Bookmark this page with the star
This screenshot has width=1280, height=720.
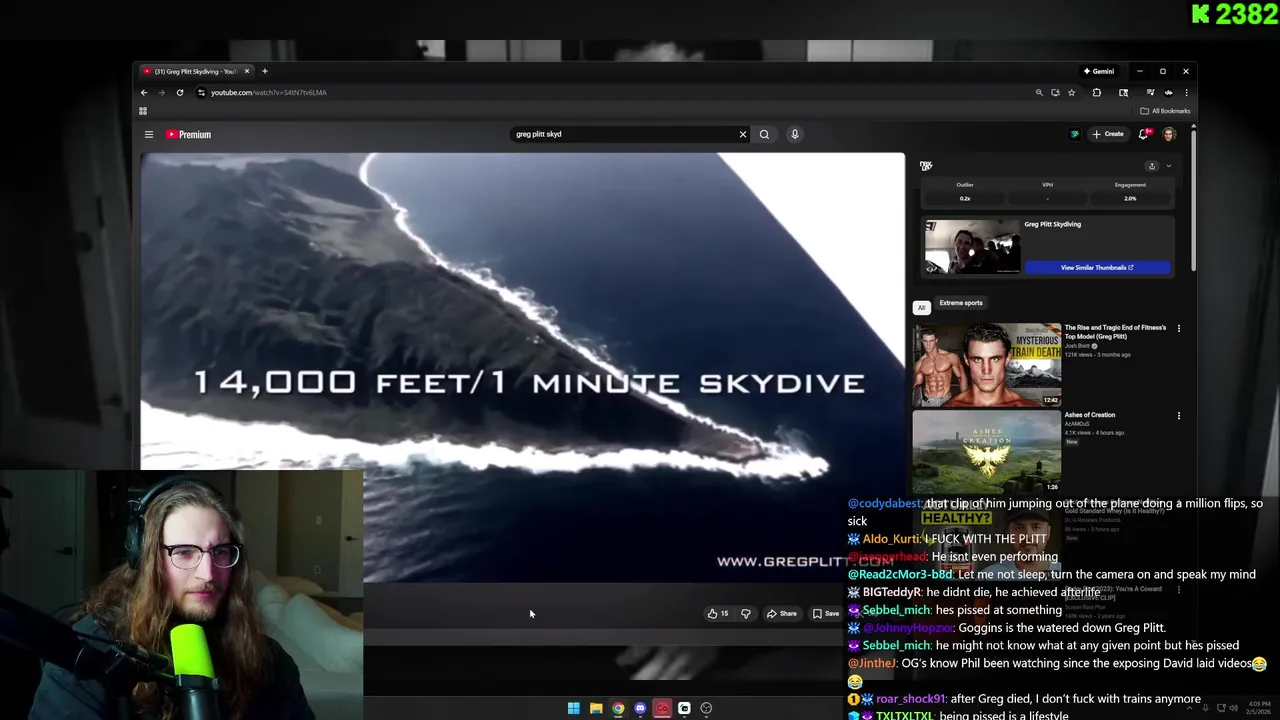tap(1071, 92)
